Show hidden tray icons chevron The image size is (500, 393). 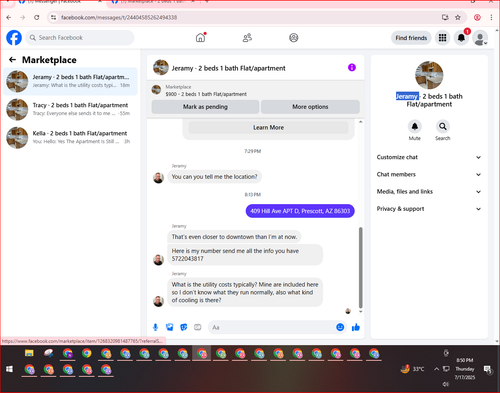tap(436, 369)
